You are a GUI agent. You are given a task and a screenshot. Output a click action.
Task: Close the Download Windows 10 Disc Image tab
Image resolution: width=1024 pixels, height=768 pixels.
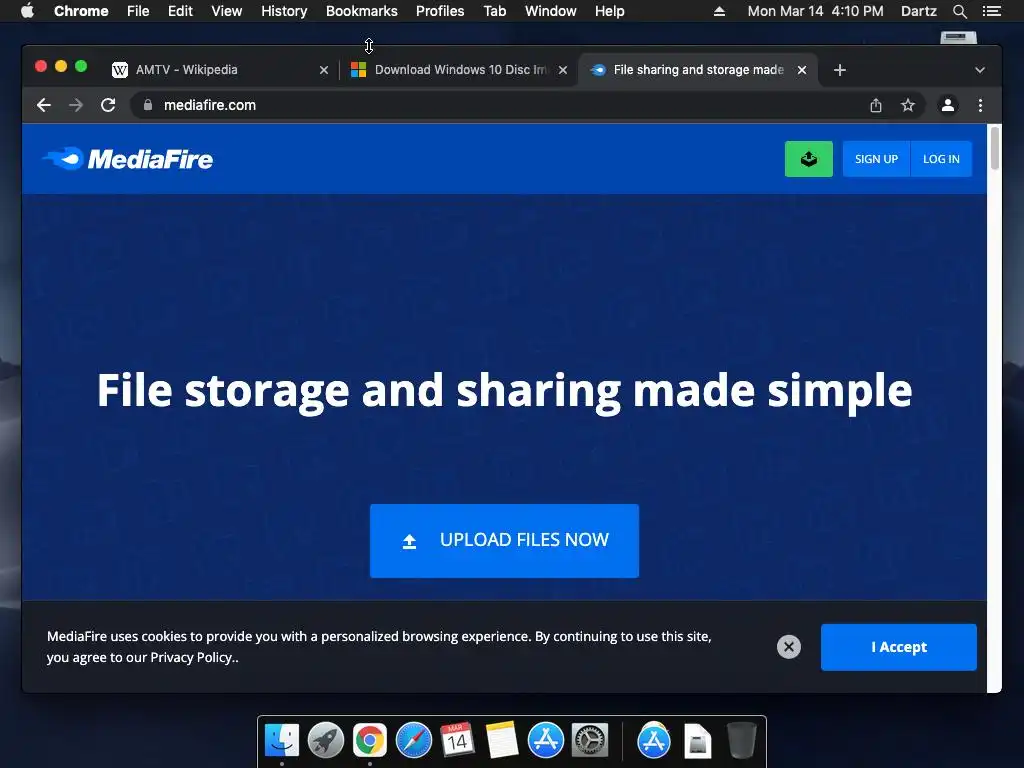[x=563, y=70]
